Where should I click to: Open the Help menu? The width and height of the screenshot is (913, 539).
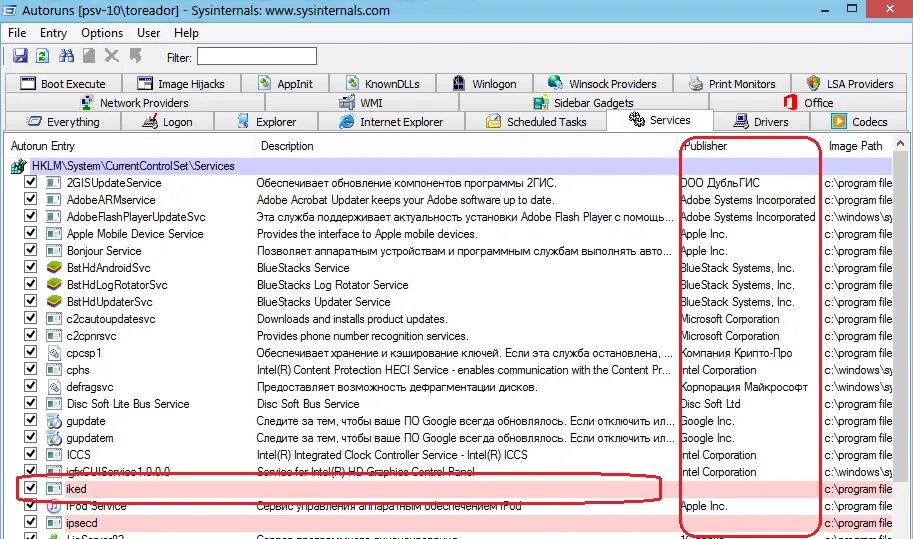(x=186, y=33)
